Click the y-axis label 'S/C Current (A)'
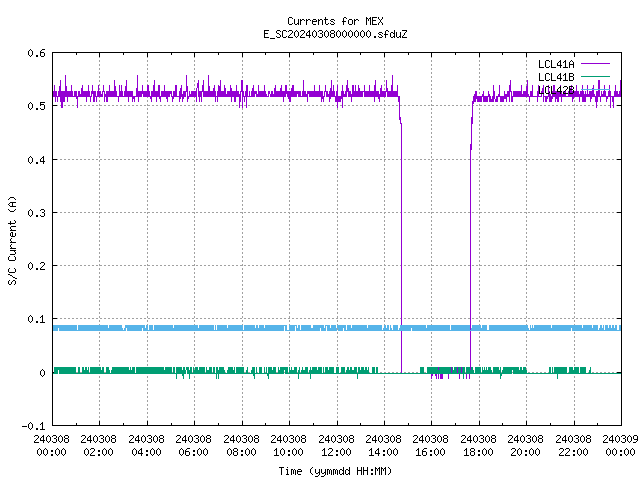Viewport: 640px width, 480px height. 12,240
